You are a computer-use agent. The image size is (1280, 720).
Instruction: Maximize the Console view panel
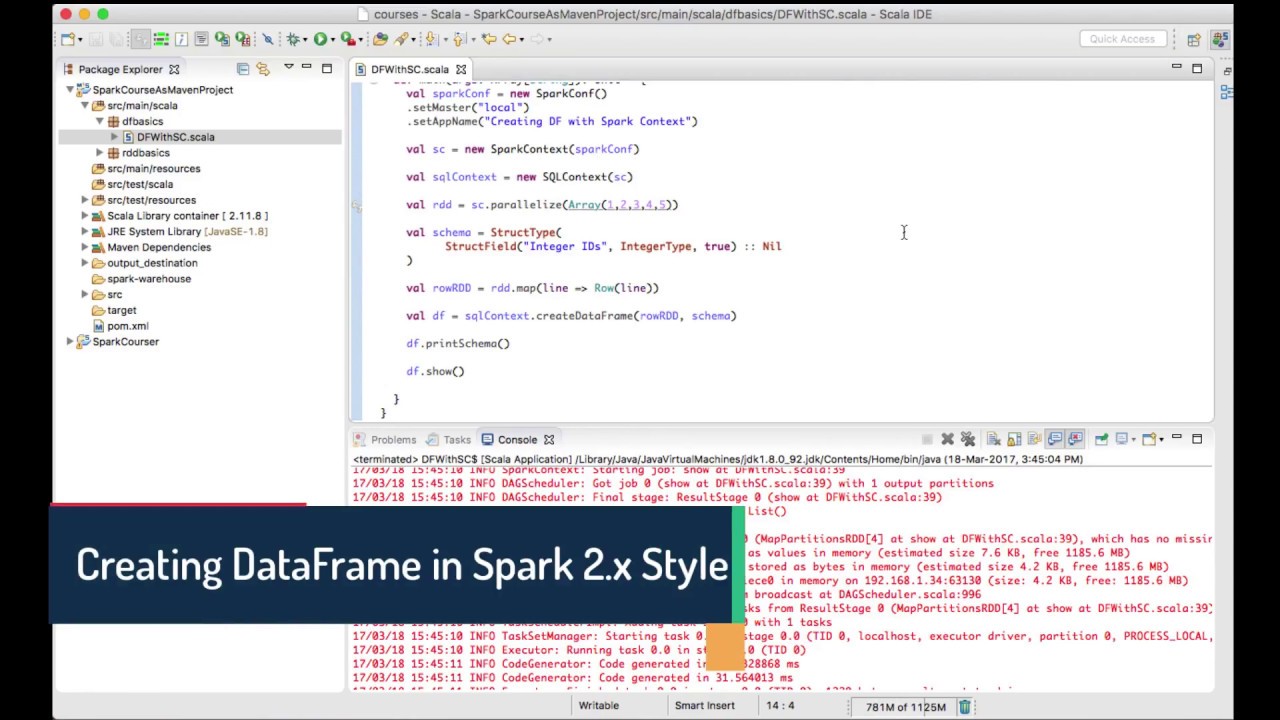tap(1197, 439)
